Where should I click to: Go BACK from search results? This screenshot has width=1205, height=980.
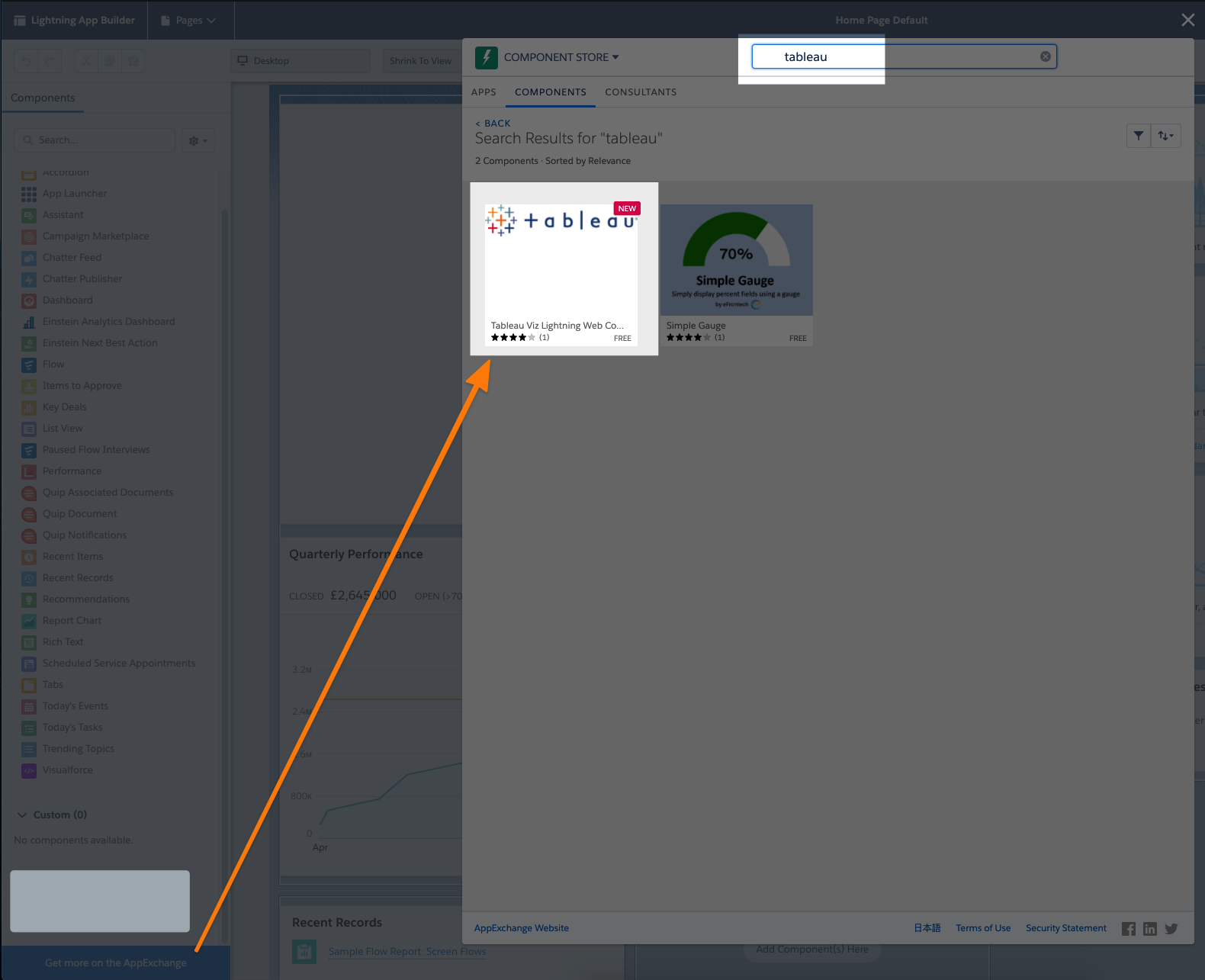(493, 123)
